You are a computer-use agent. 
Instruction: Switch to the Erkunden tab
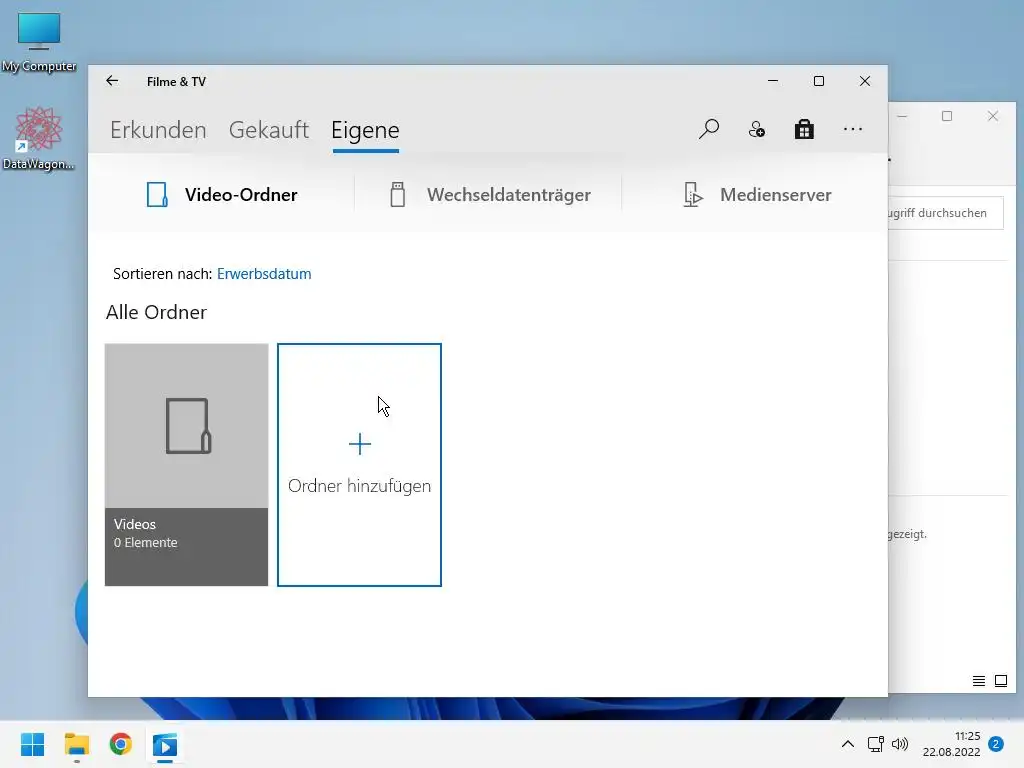tap(158, 130)
